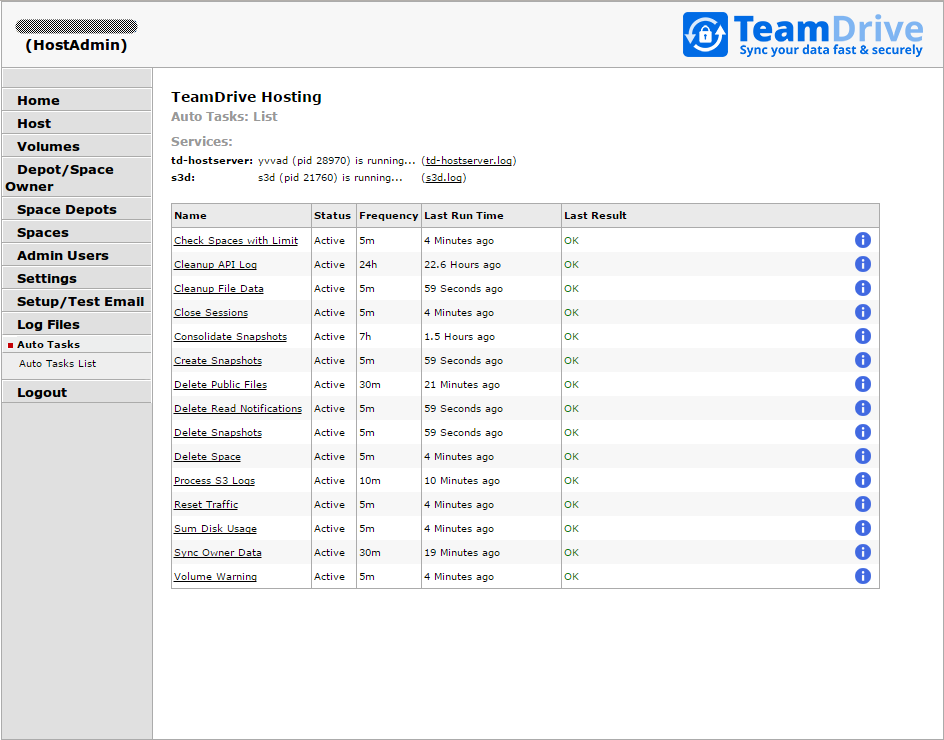The height and width of the screenshot is (740, 944).
Task: Show info for Delete Read Notifications
Action: pyautogui.click(x=862, y=408)
